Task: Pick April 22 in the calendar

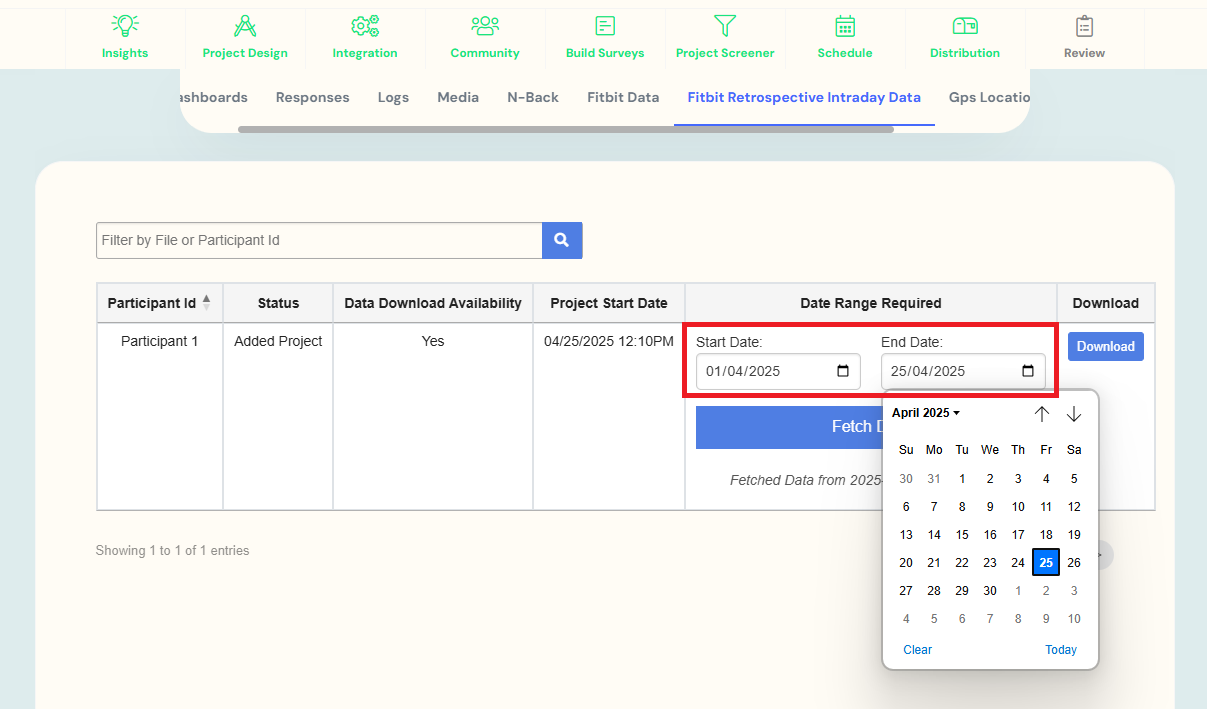Action: tap(962, 563)
